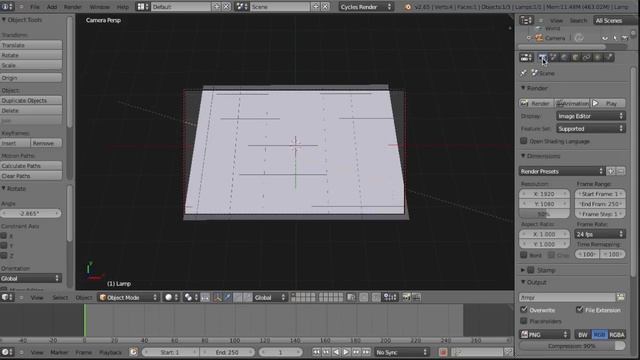
Task: Open the File menu
Action: (x=35, y=7)
